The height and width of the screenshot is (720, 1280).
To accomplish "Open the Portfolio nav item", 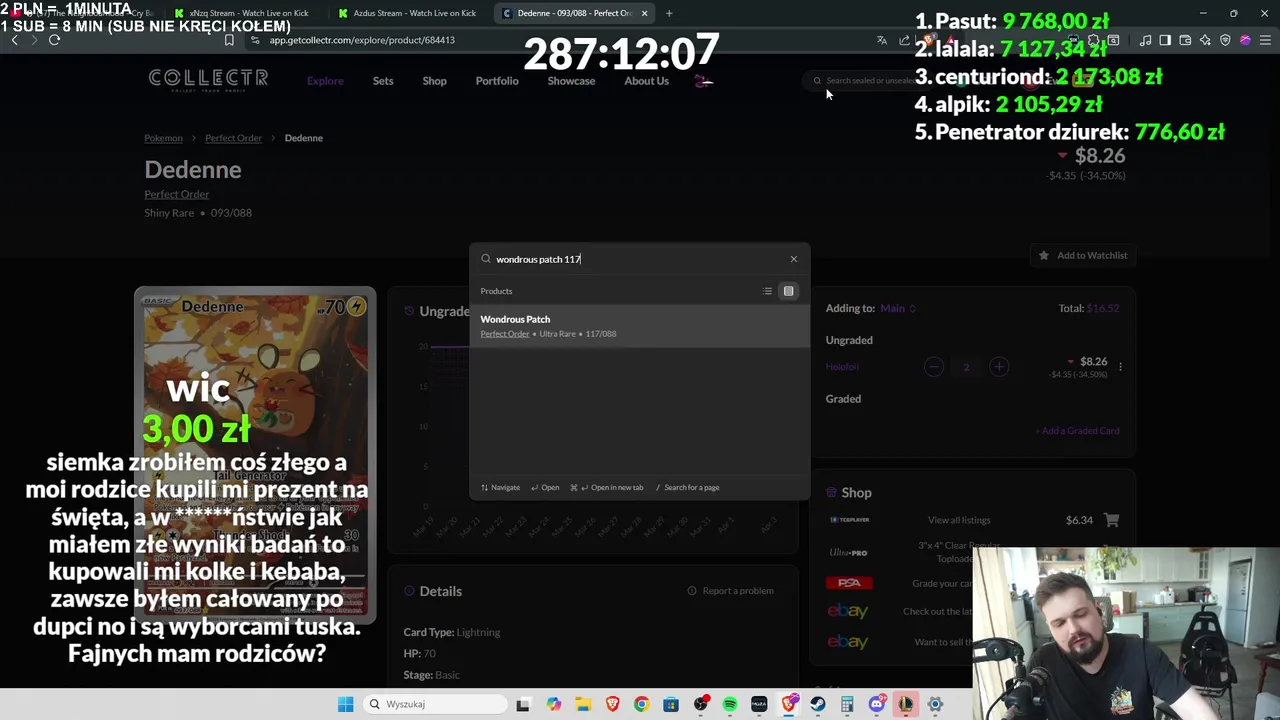I will point(497,81).
